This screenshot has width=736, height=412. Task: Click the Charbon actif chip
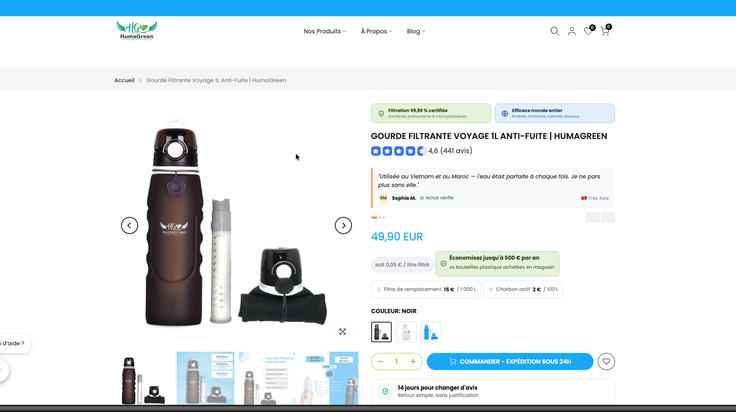523,290
